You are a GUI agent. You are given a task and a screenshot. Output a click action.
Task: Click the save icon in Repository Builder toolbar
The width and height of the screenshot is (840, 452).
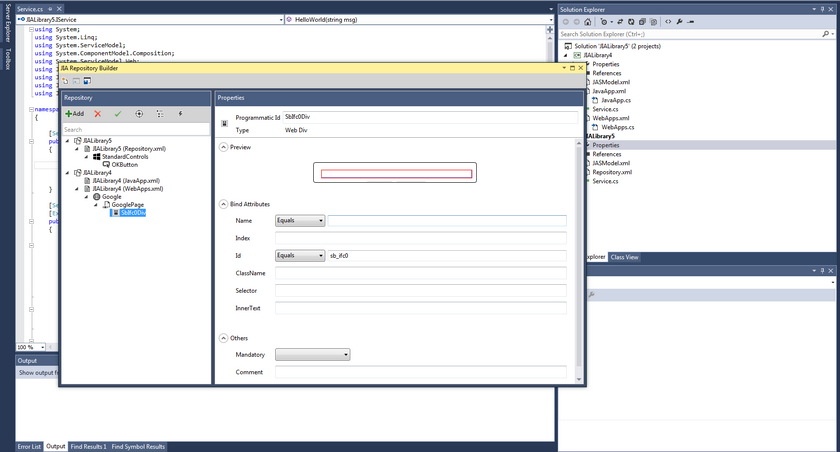point(87,81)
